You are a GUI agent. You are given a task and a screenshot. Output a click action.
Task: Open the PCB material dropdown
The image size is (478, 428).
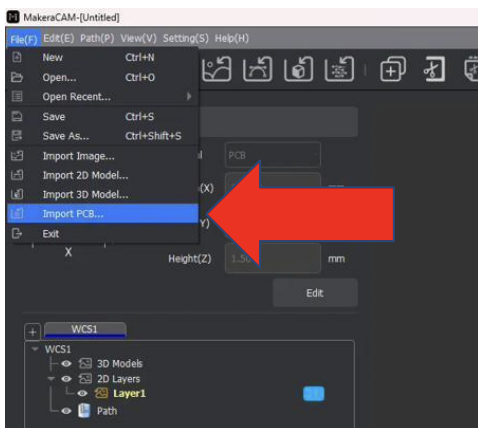[273, 155]
